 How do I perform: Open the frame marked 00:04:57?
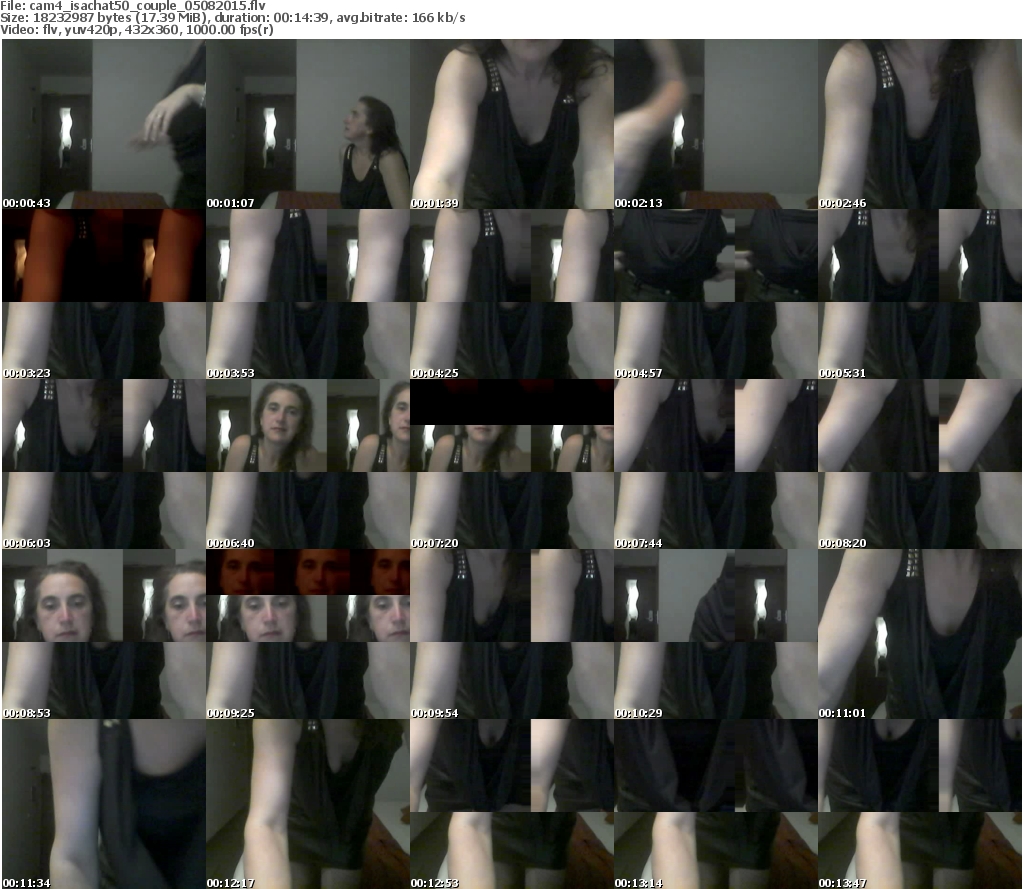[x=716, y=294]
